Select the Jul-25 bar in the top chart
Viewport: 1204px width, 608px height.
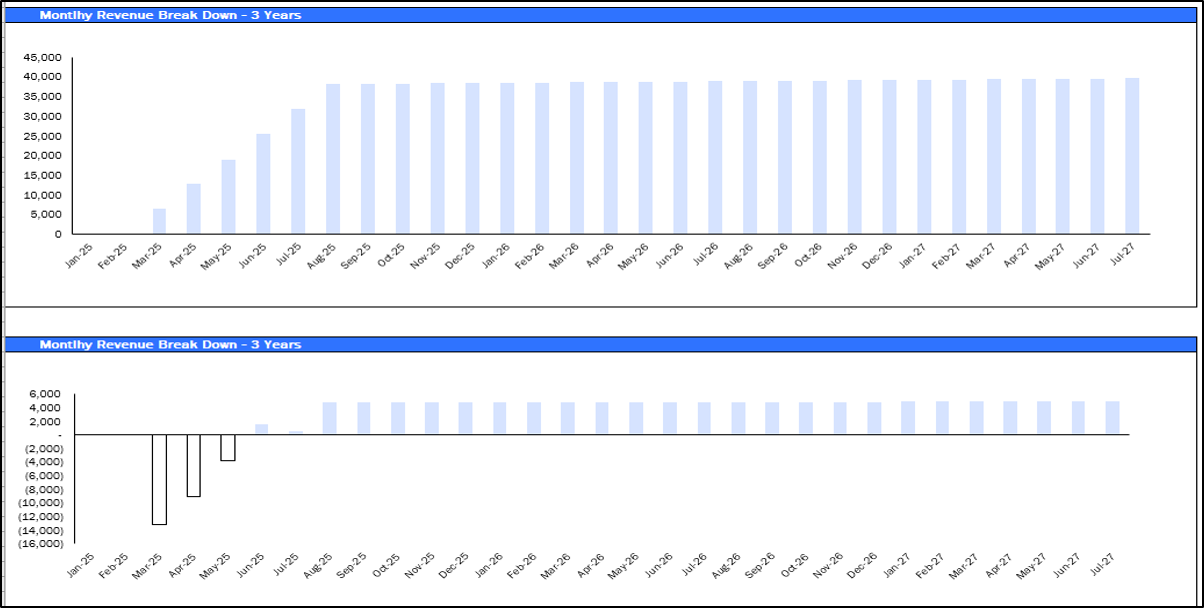click(298, 171)
